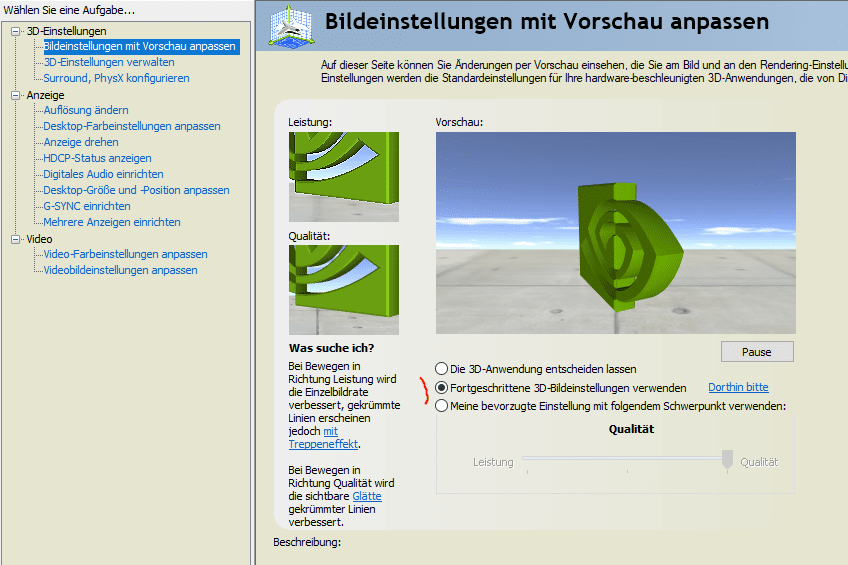The width and height of the screenshot is (848, 565).
Task: Select 'Meine bevorzugte Einstellung' radio button
Action: tap(441, 406)
